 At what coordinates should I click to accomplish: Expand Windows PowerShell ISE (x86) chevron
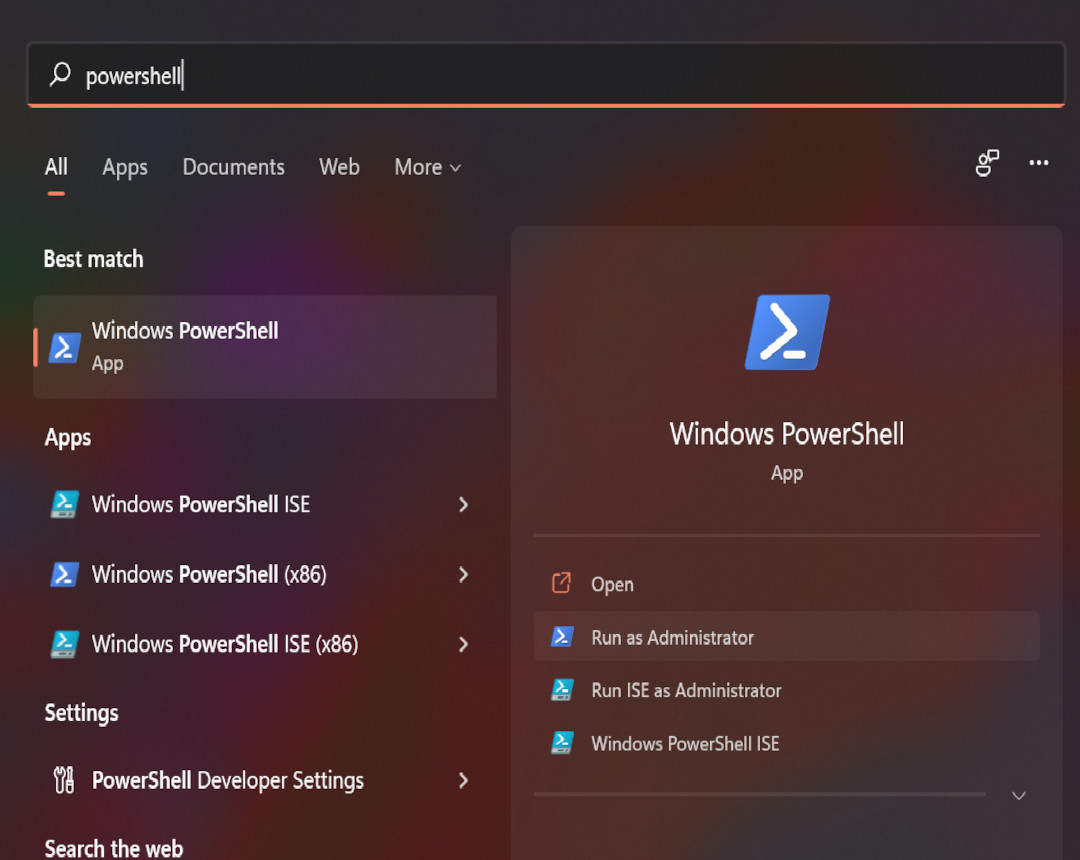pyautogui.click(x=463, y=644)
